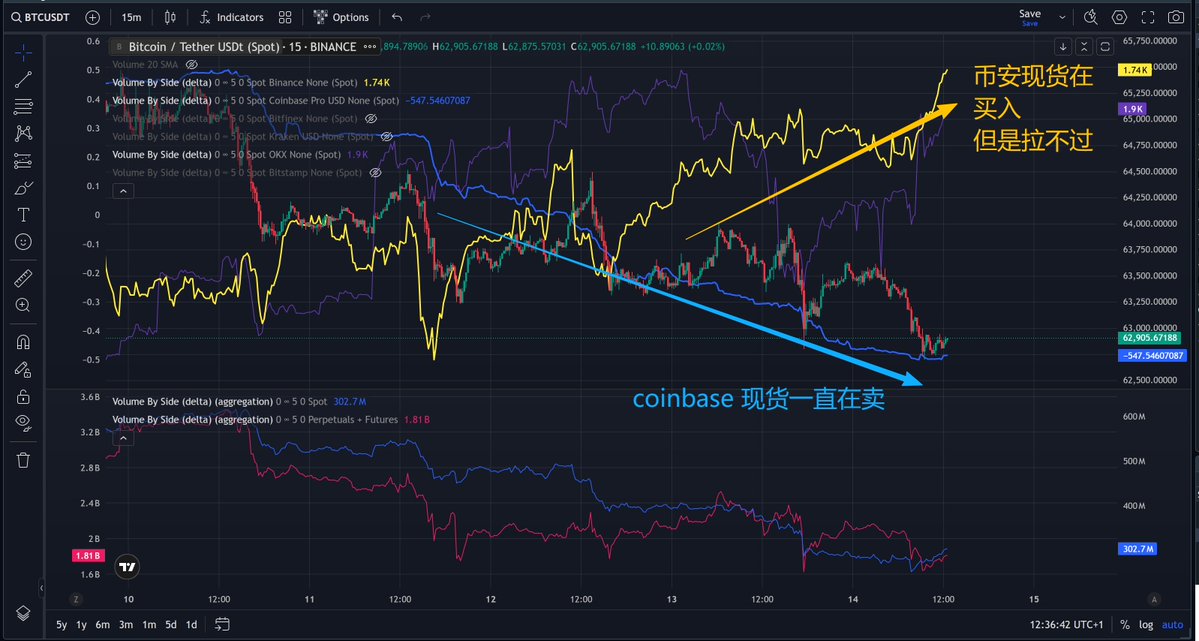Change the candlestick chart style
Viewport: 1199px width, 641px height.
click(x=171, y=17)
